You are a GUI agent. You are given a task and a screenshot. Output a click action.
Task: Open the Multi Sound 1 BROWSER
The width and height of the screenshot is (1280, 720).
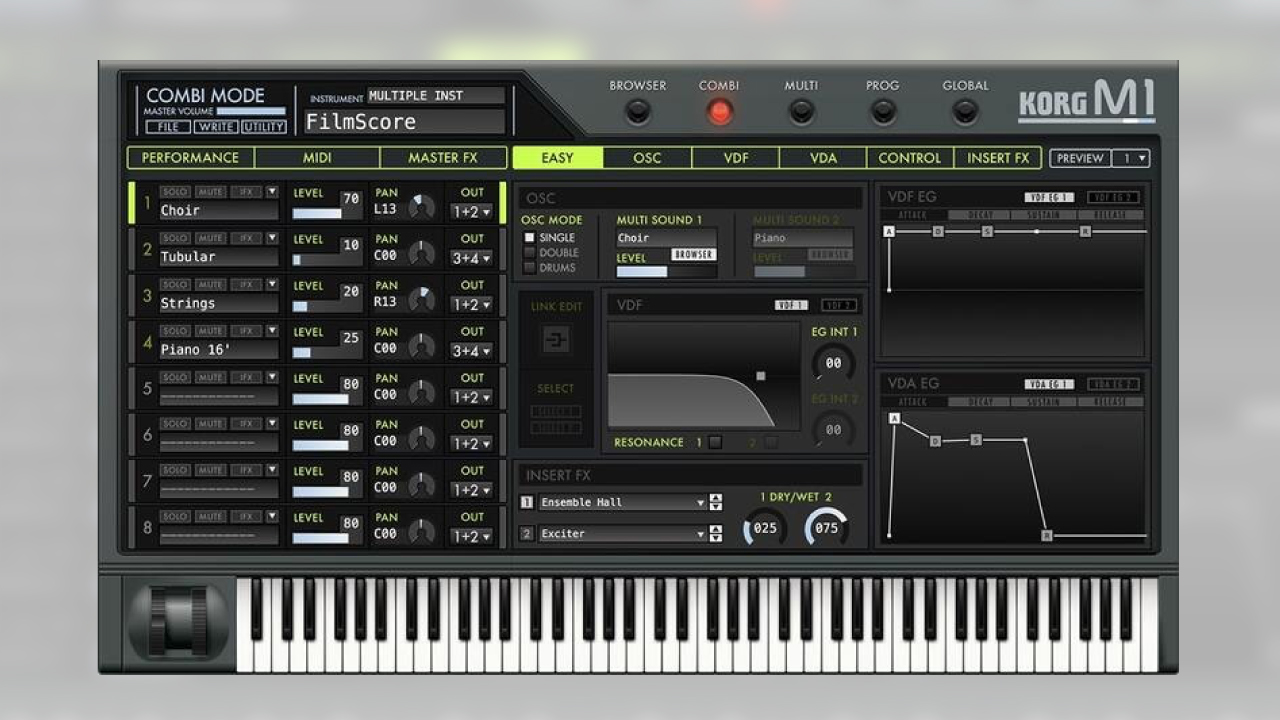pos(697,255)
